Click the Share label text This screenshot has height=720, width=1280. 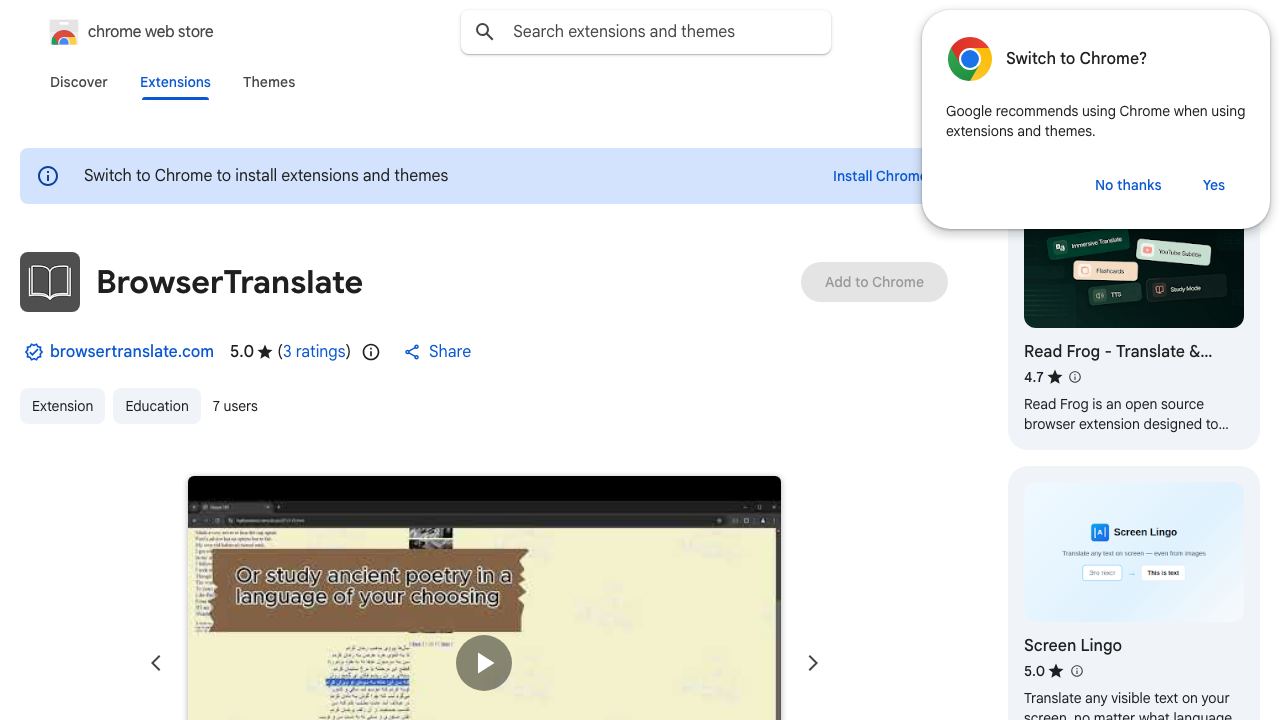[450, 352]
